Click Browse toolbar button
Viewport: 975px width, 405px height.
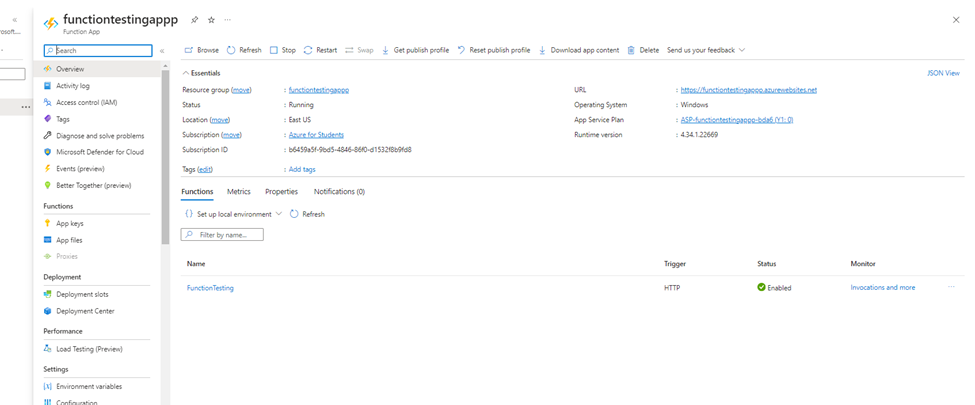click(201, 50)
